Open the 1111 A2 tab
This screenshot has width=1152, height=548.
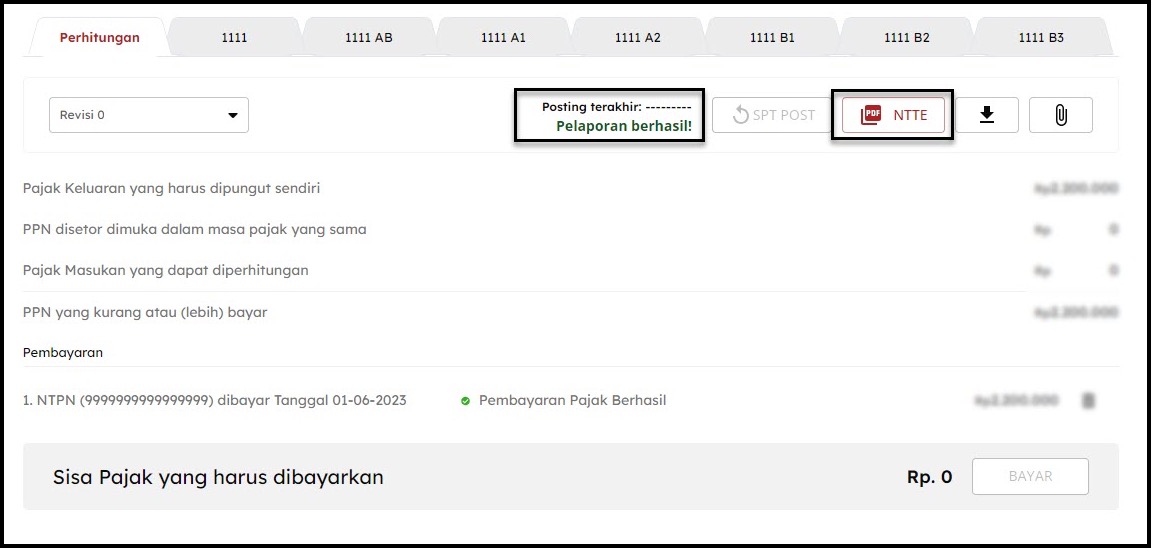(x=638, y=38)
